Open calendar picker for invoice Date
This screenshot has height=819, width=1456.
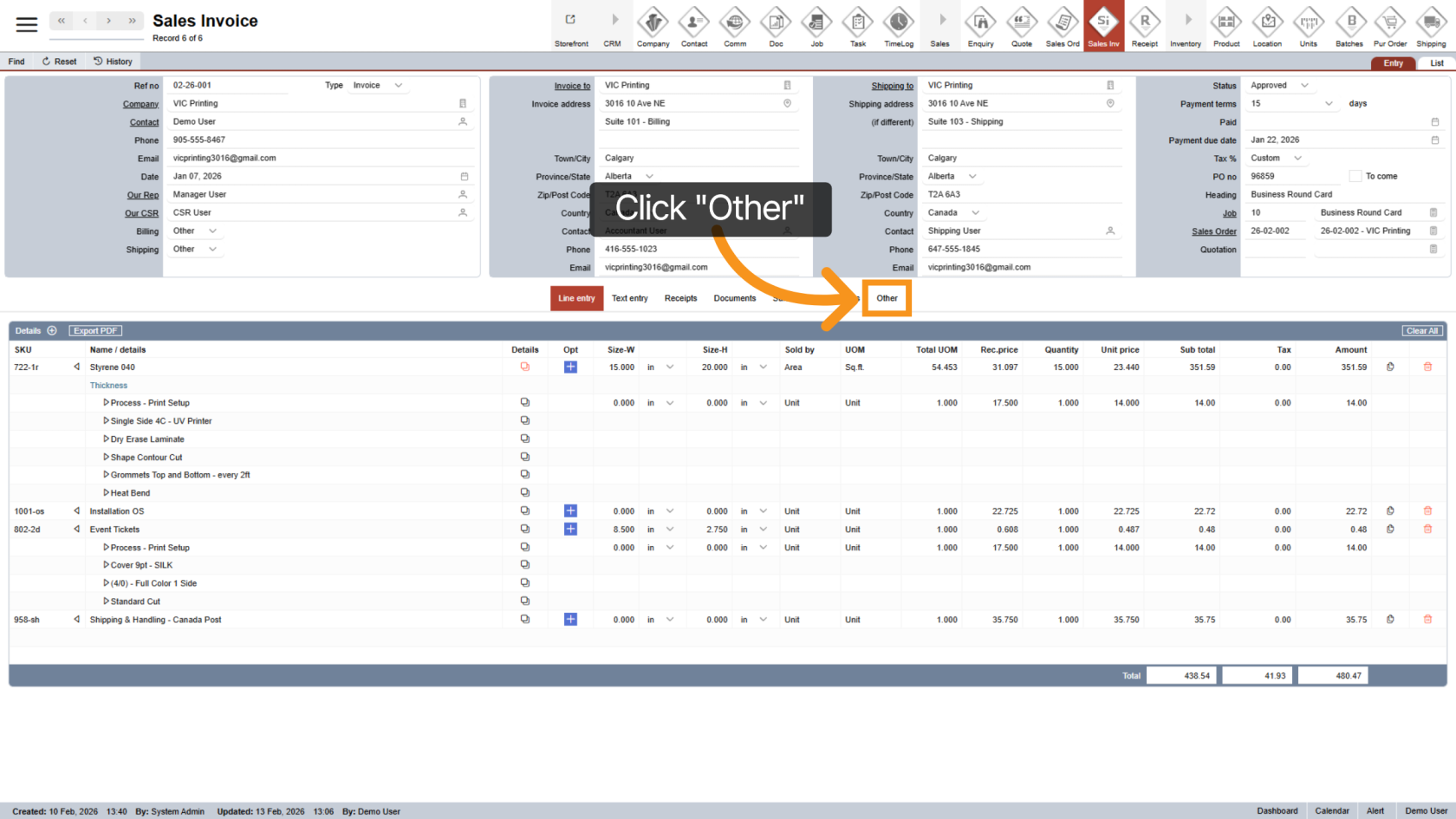(465, 177)
